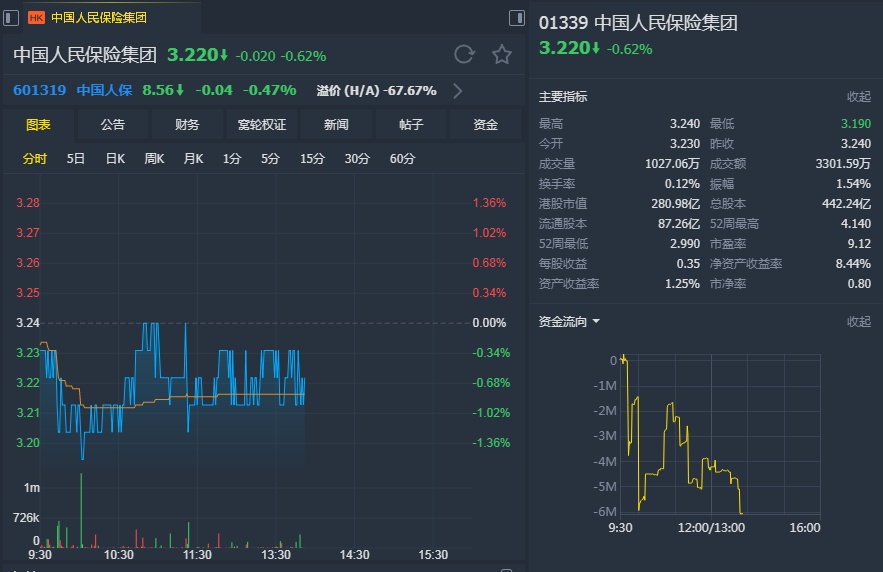
Task: Open the 资金流向 dropdown
Action: 569,321
